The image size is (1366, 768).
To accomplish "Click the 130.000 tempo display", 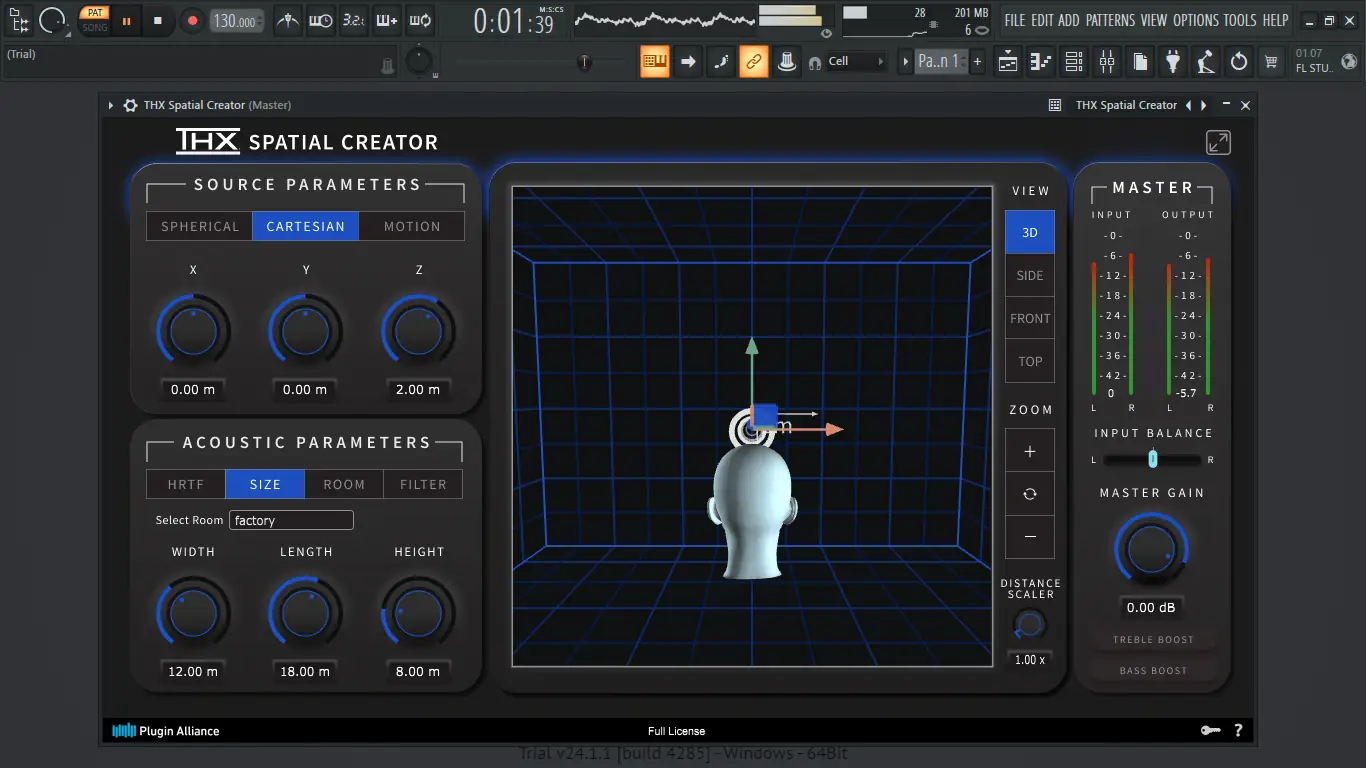I will click(x=236, y=20).
